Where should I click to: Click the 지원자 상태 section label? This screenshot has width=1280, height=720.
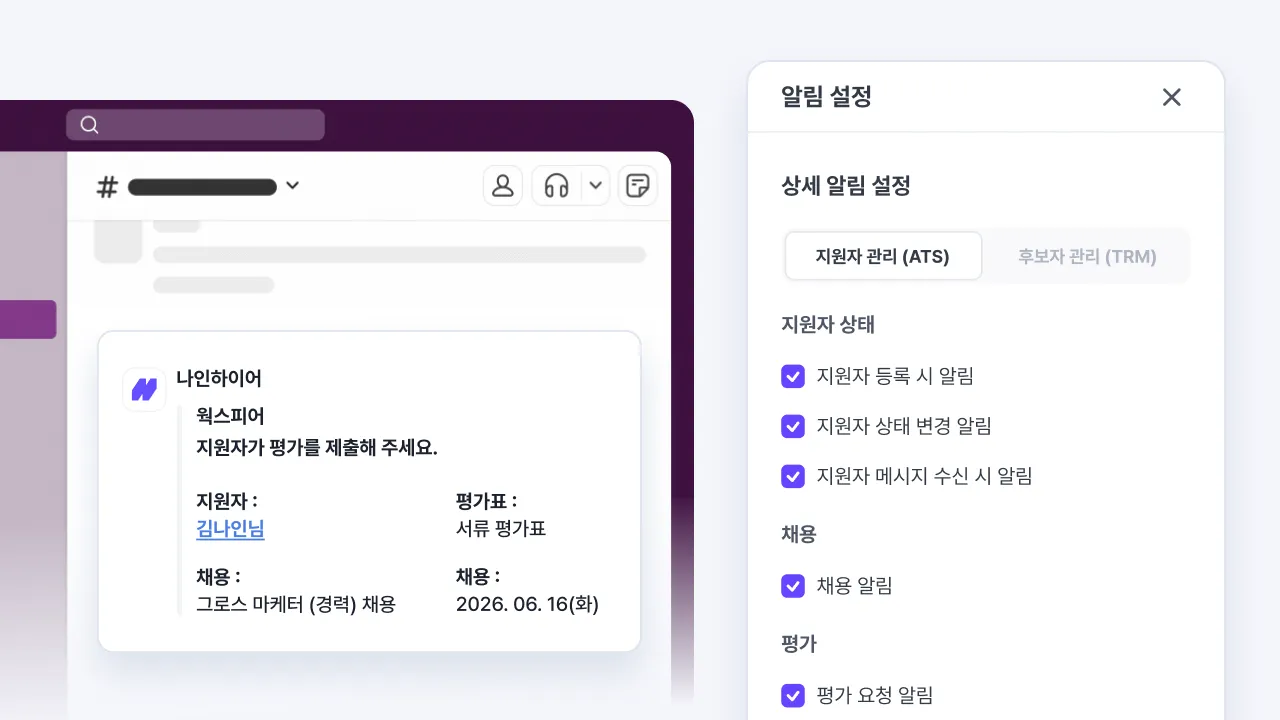pos(828,325)
